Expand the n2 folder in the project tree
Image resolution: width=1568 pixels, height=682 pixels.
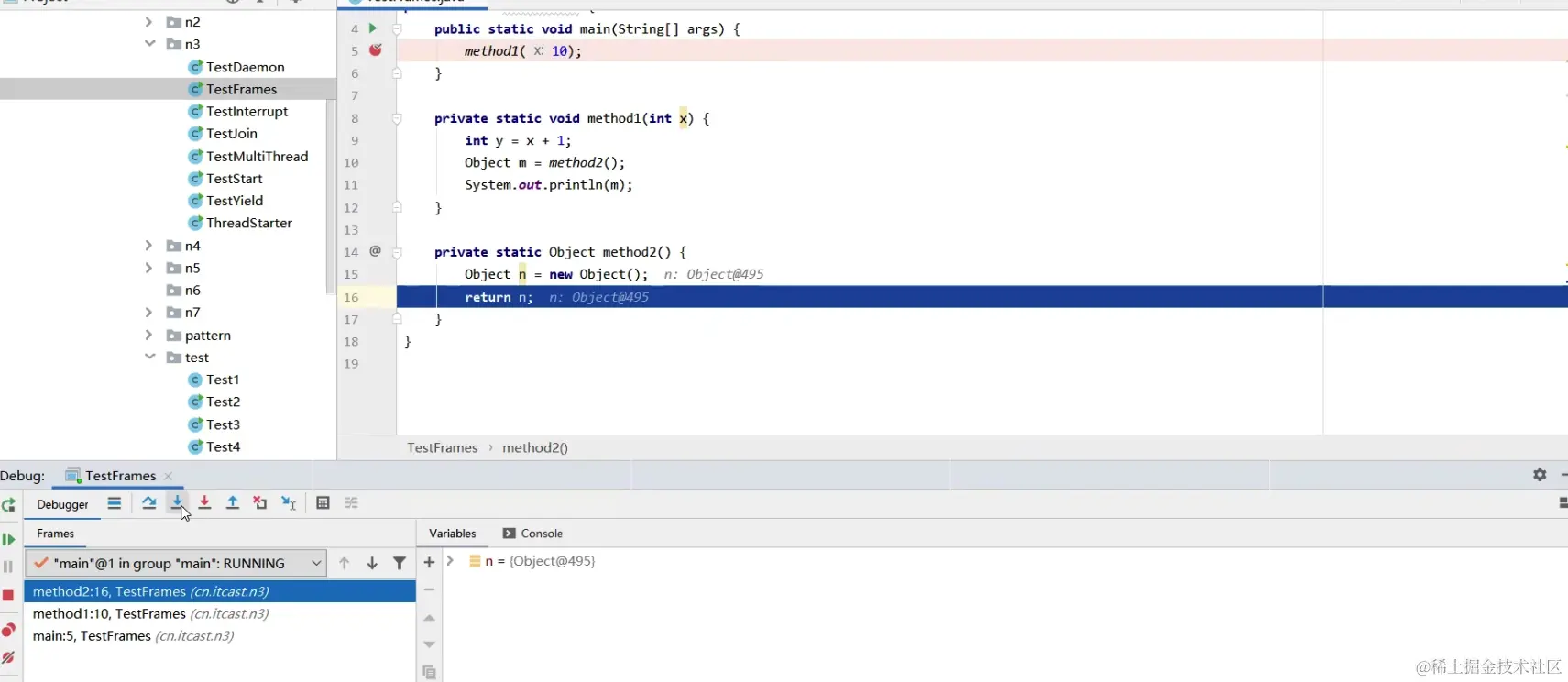(148, 21)
